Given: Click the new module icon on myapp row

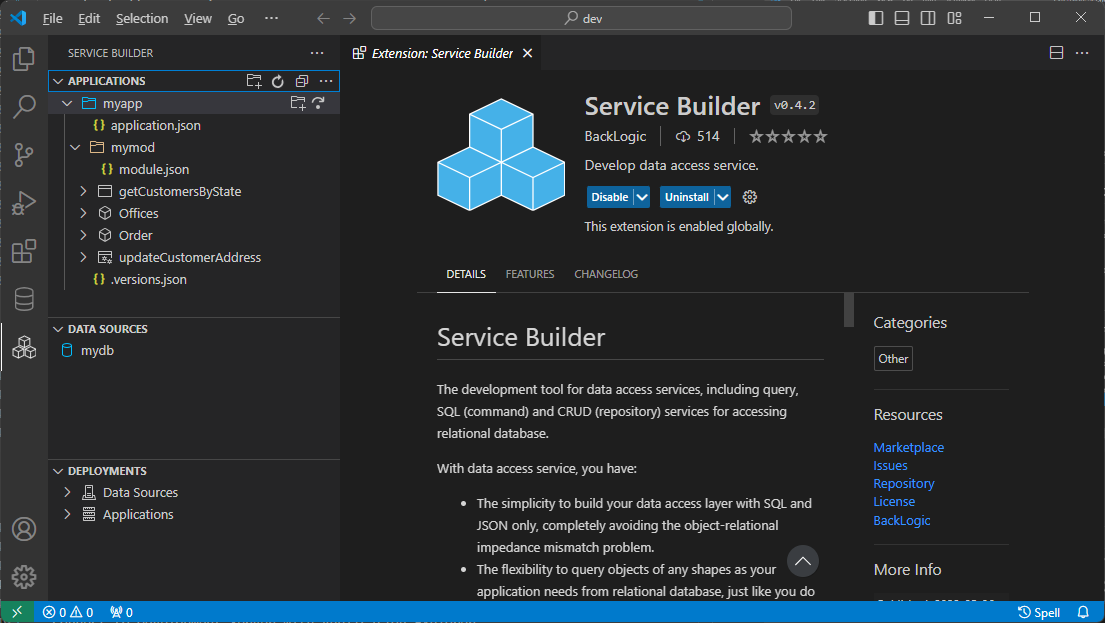Looking at the screenshot, I should pyautogui.click(x=298, y=103).
